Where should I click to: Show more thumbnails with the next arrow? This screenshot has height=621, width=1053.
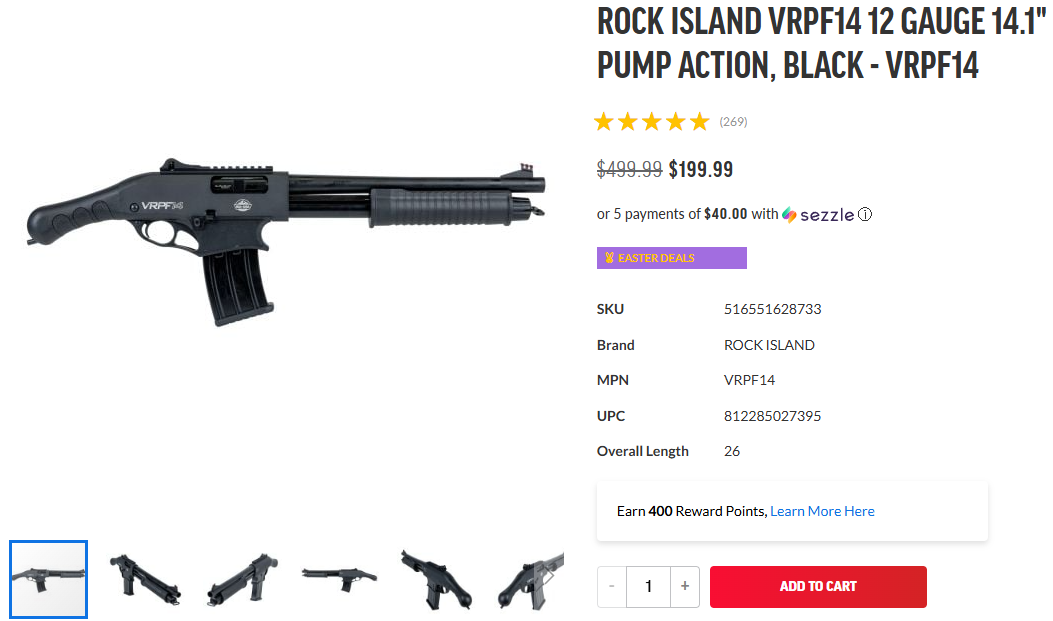[548, 577]
